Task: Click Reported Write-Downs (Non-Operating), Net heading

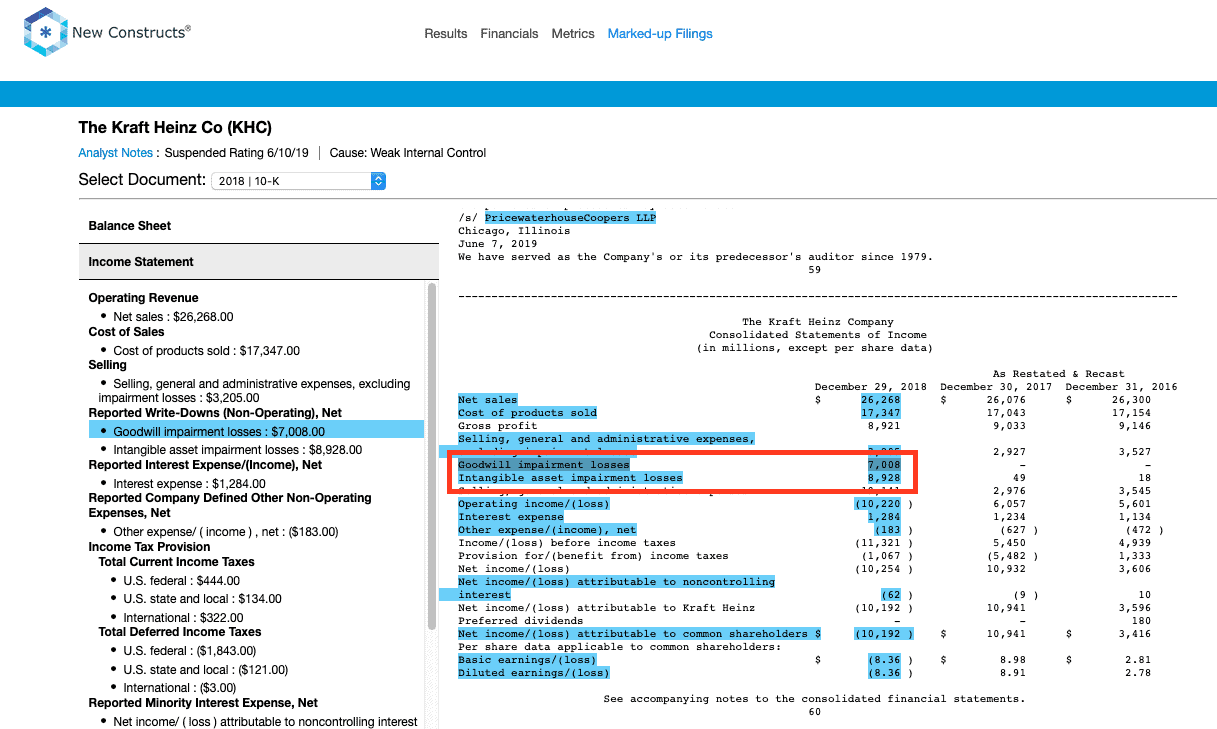Action: click(215, 413)
